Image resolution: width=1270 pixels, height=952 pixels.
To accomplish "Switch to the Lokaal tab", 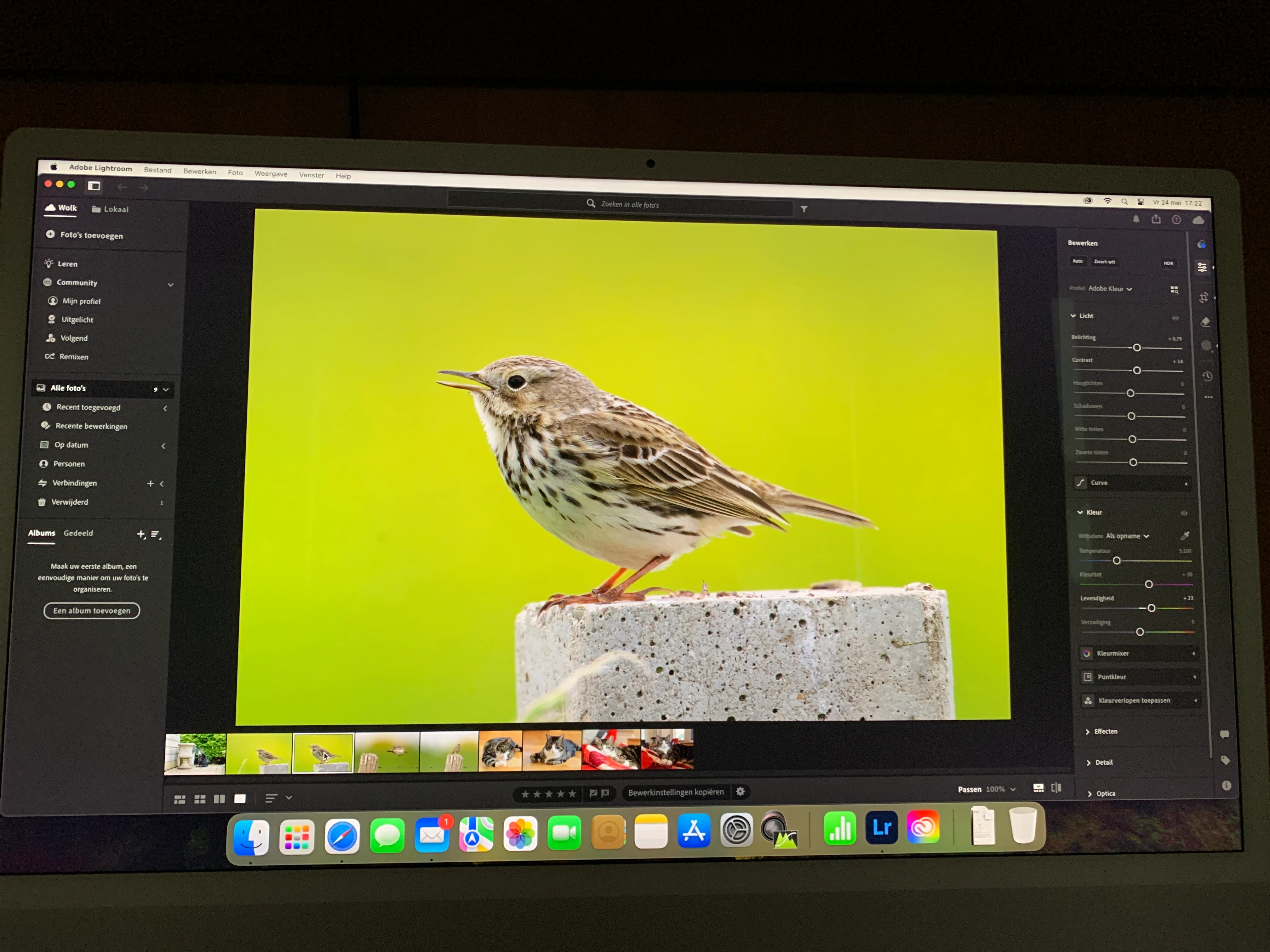I will [x=110, y=209].
